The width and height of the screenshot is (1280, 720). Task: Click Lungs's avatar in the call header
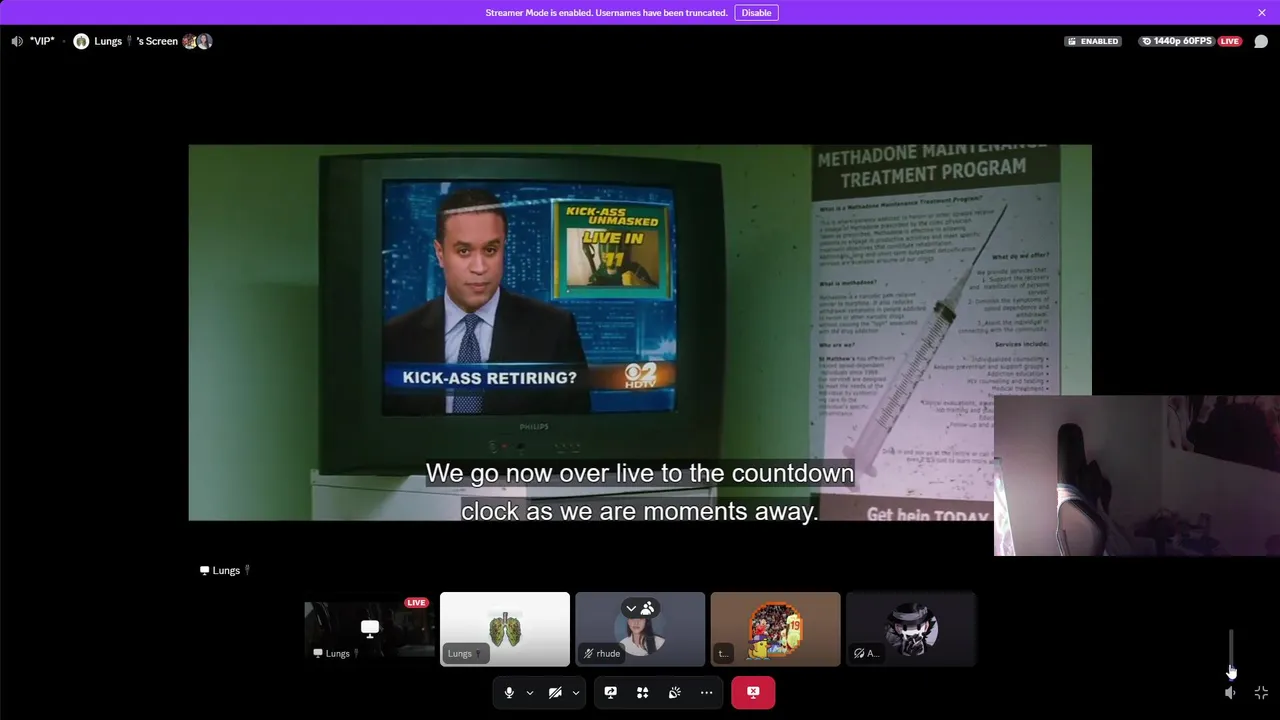click(x=81, y=41)
